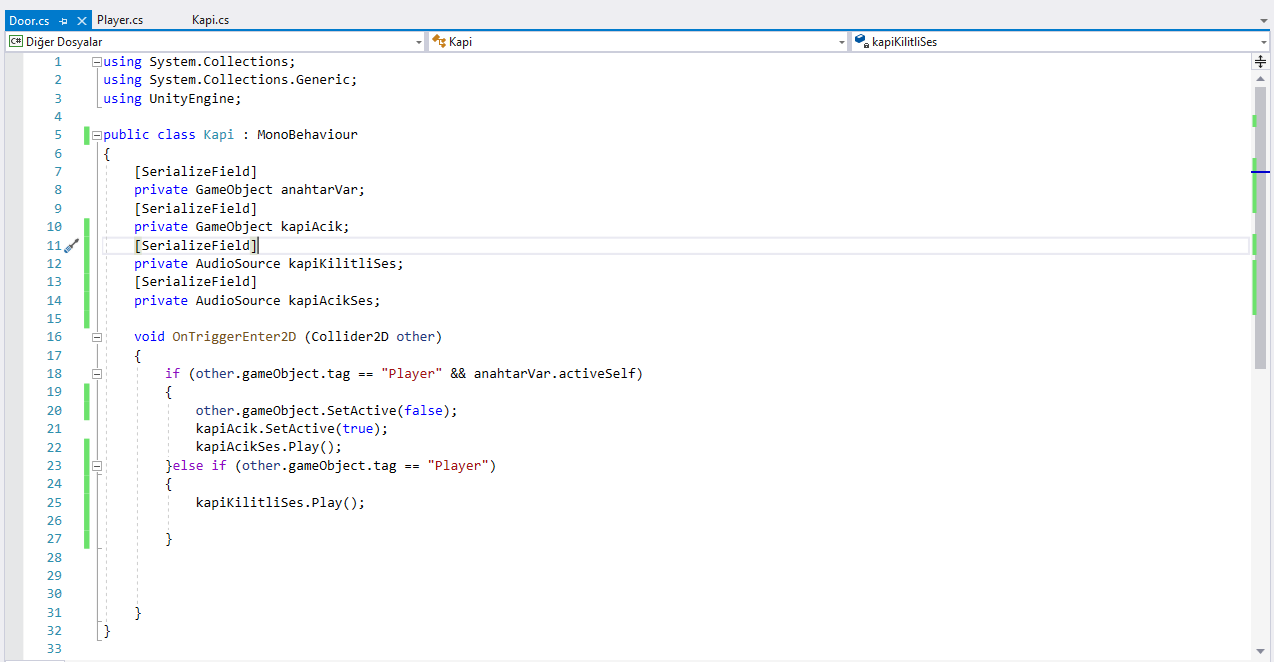This screenshot has height=662, width=1274.
Task: Click "[SerializeField]" on line 13
Action: [196, 282]
